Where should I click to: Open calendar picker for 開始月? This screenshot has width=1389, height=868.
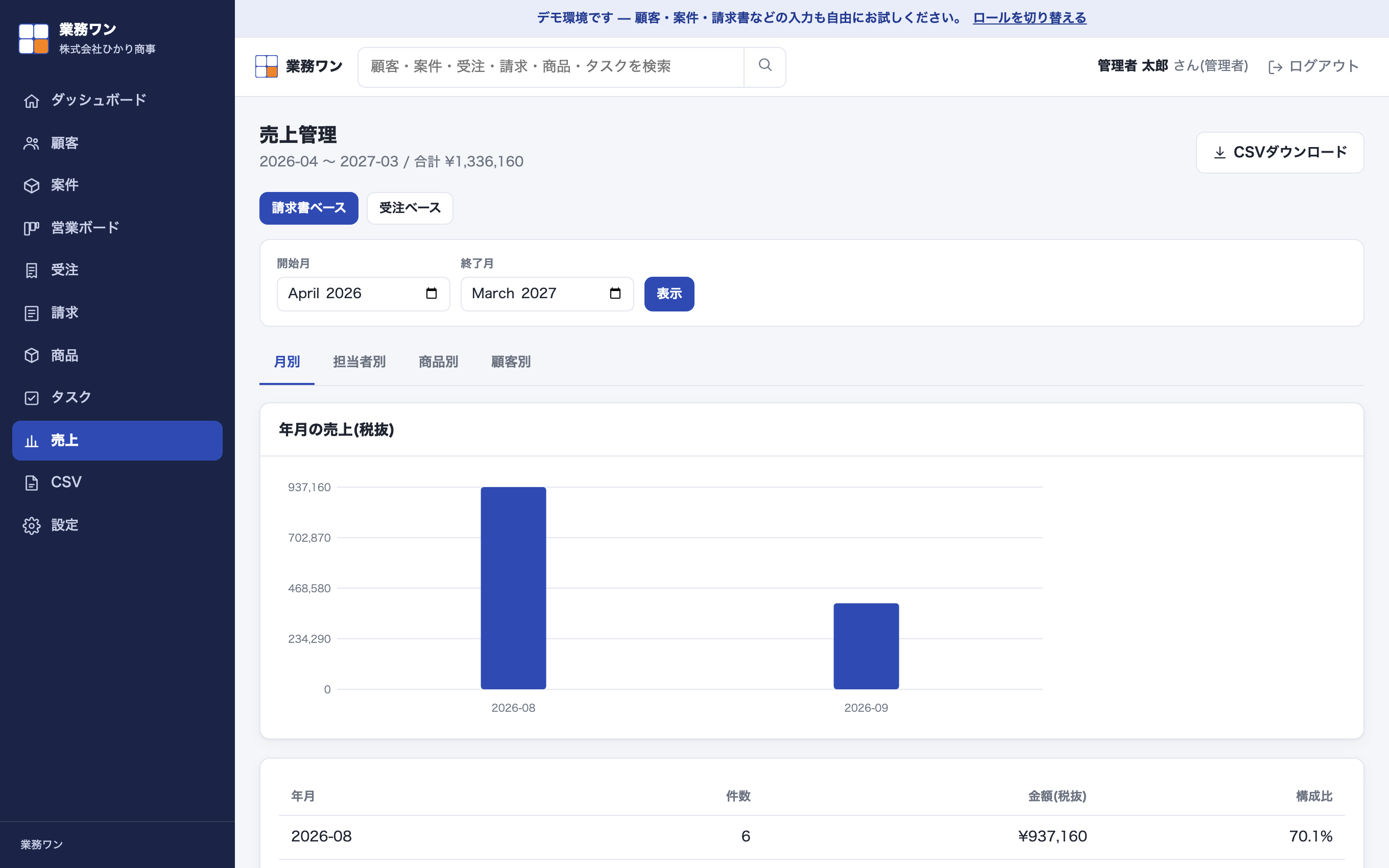[431, 294]
